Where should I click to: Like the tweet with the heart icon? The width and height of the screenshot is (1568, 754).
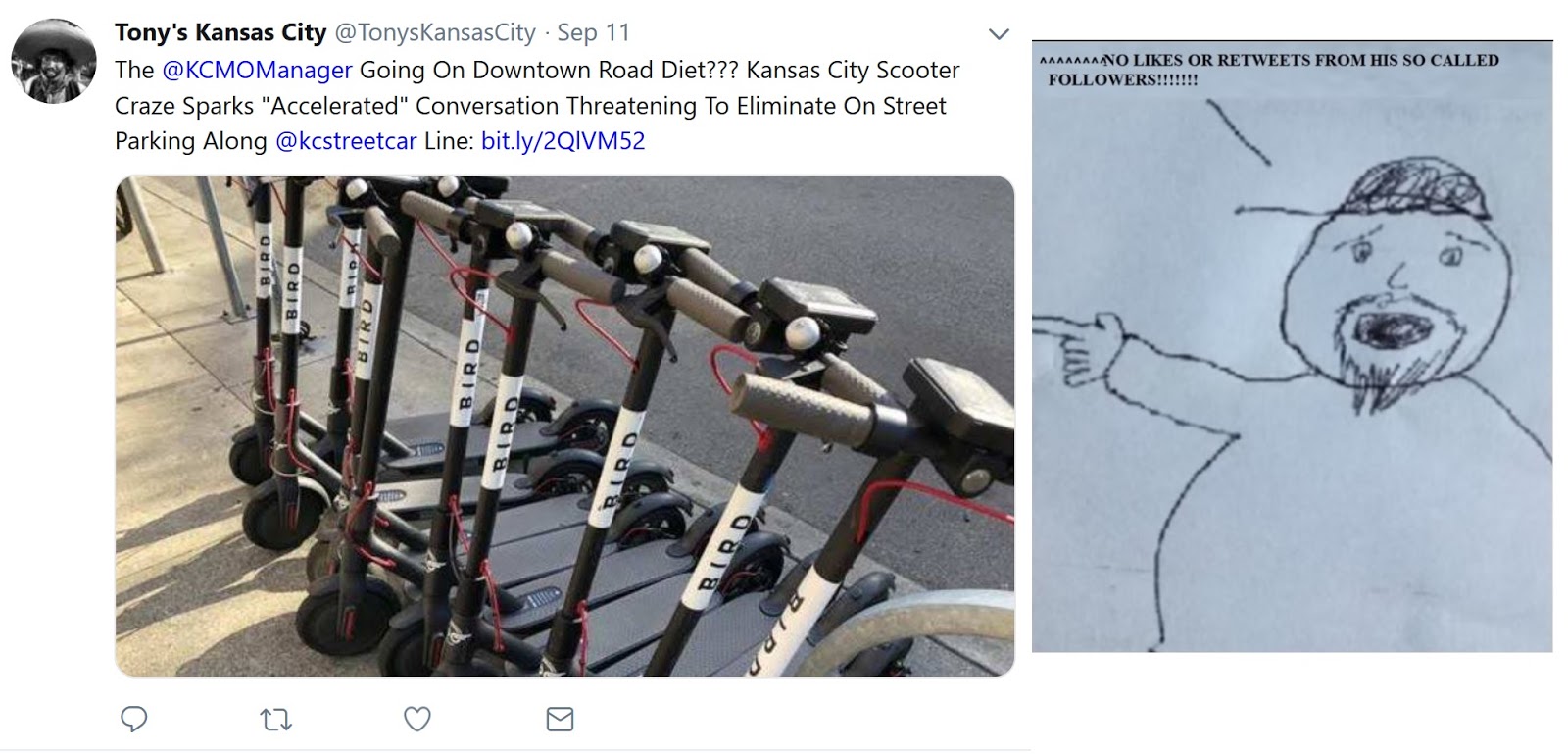(417, 719)
